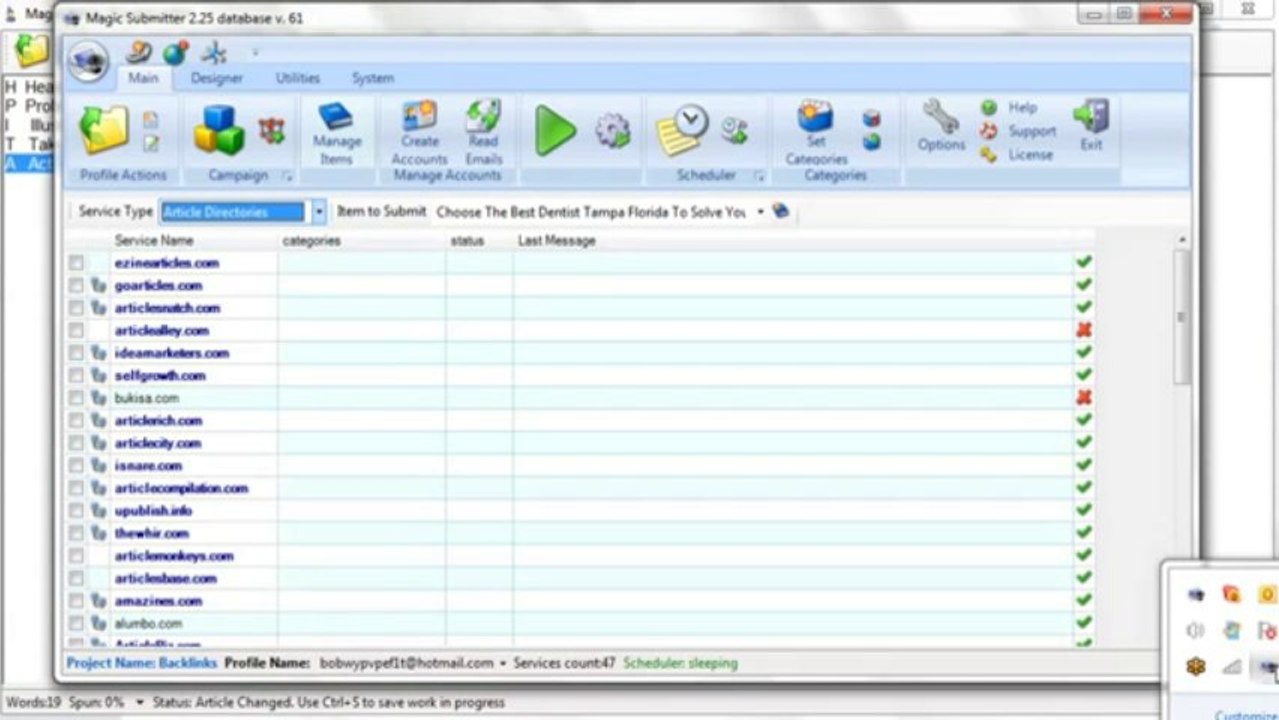Click the upper small icon in Categories group
Image resolution: width=1279 pixels, height=720 pixels.
pyautogui.click(x=872, y=119)
